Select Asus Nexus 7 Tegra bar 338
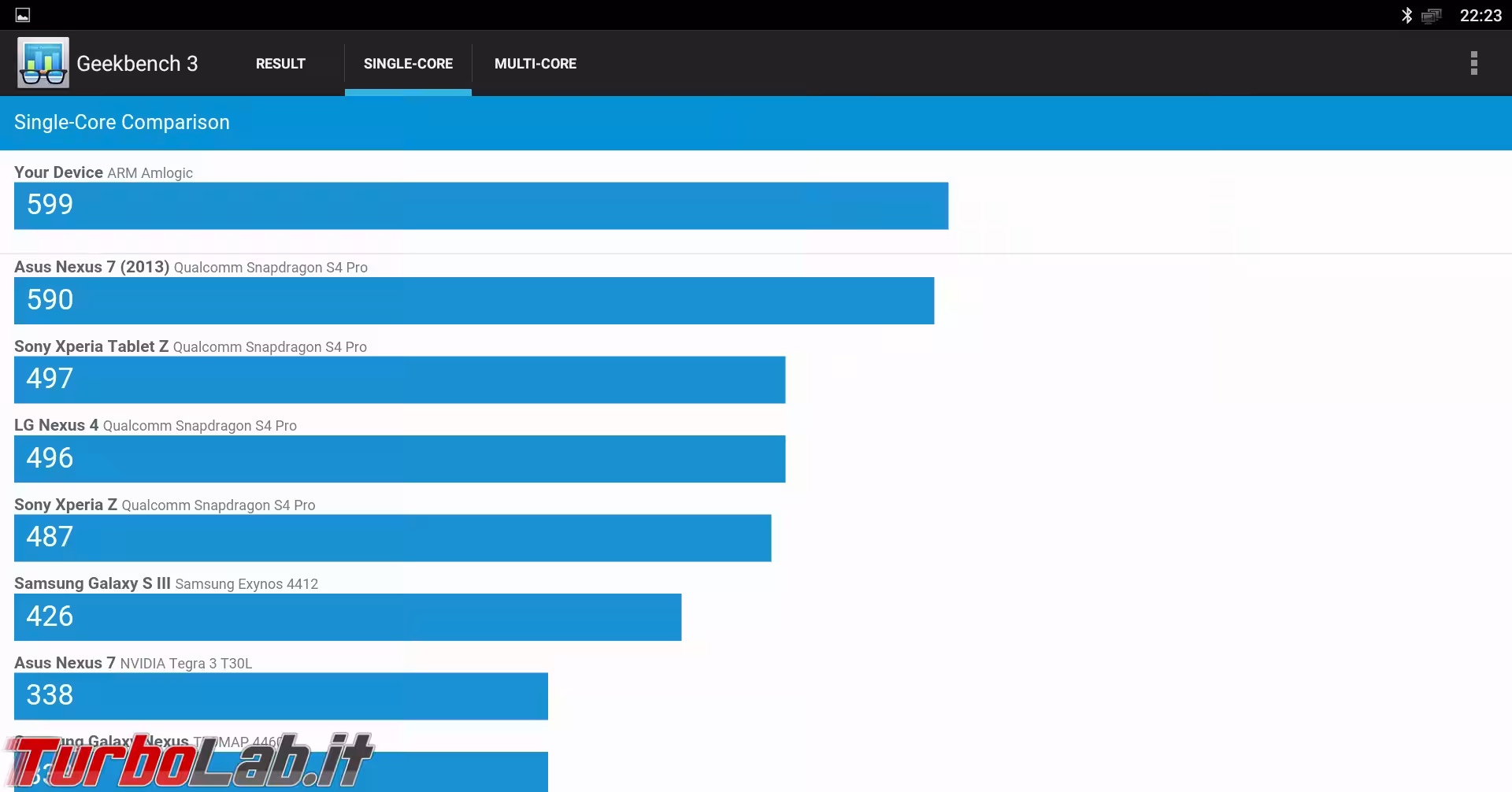The image size is (1512, 792). click(x=280, y=696)
